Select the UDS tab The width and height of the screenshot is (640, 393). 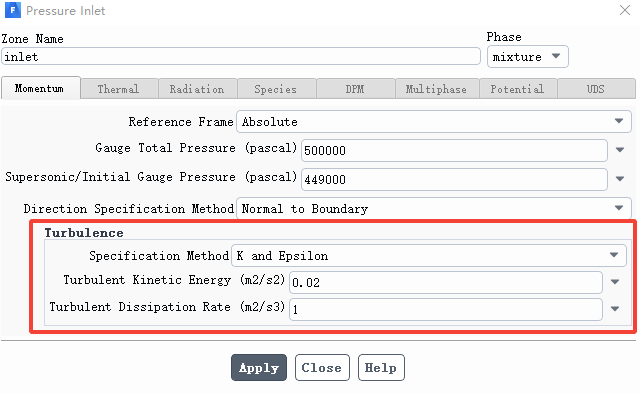click(x=596, y=89)
